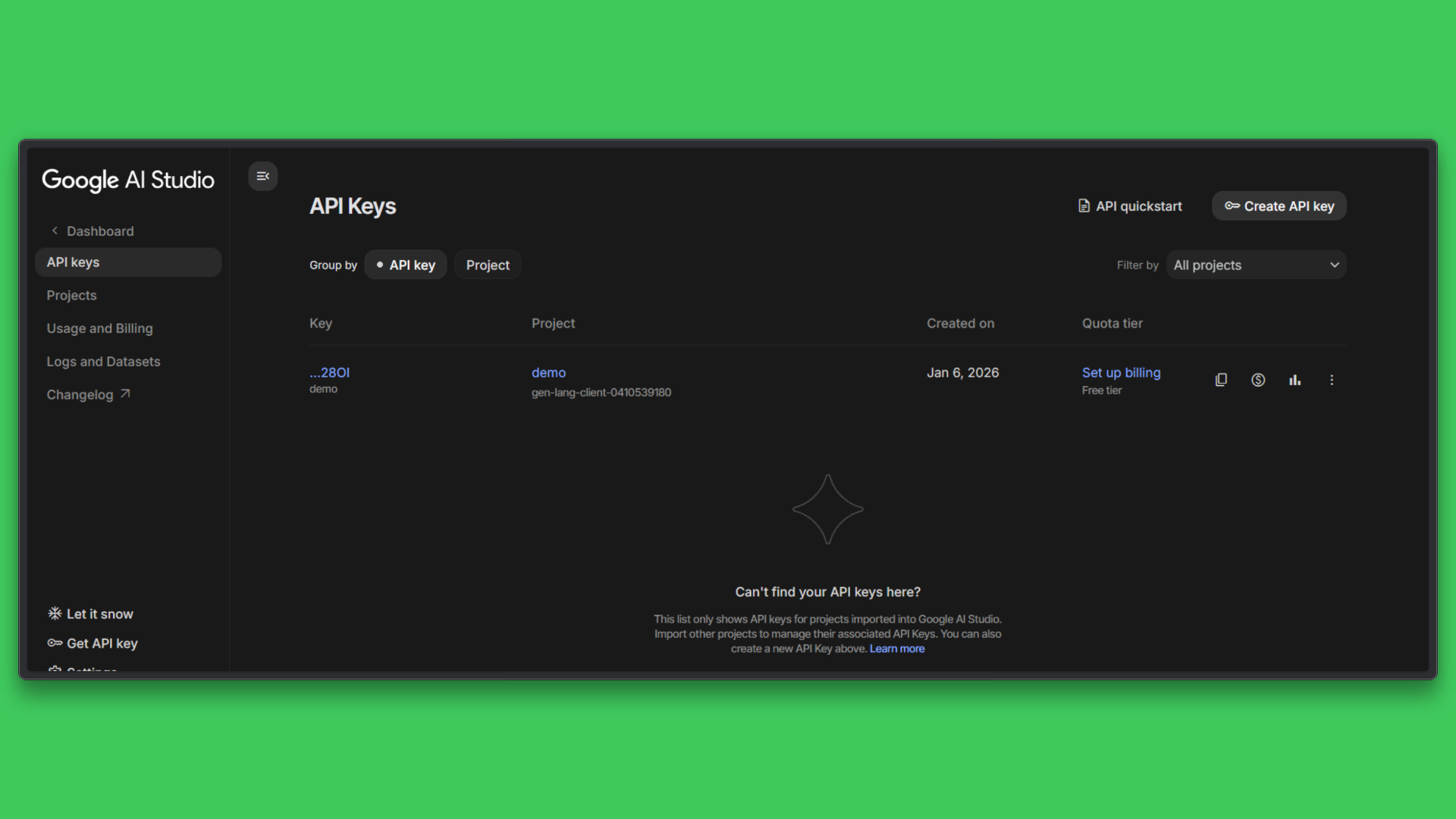Open usage chart icon for the key
The image size is (1456, 819).
tap(1295, 379)
